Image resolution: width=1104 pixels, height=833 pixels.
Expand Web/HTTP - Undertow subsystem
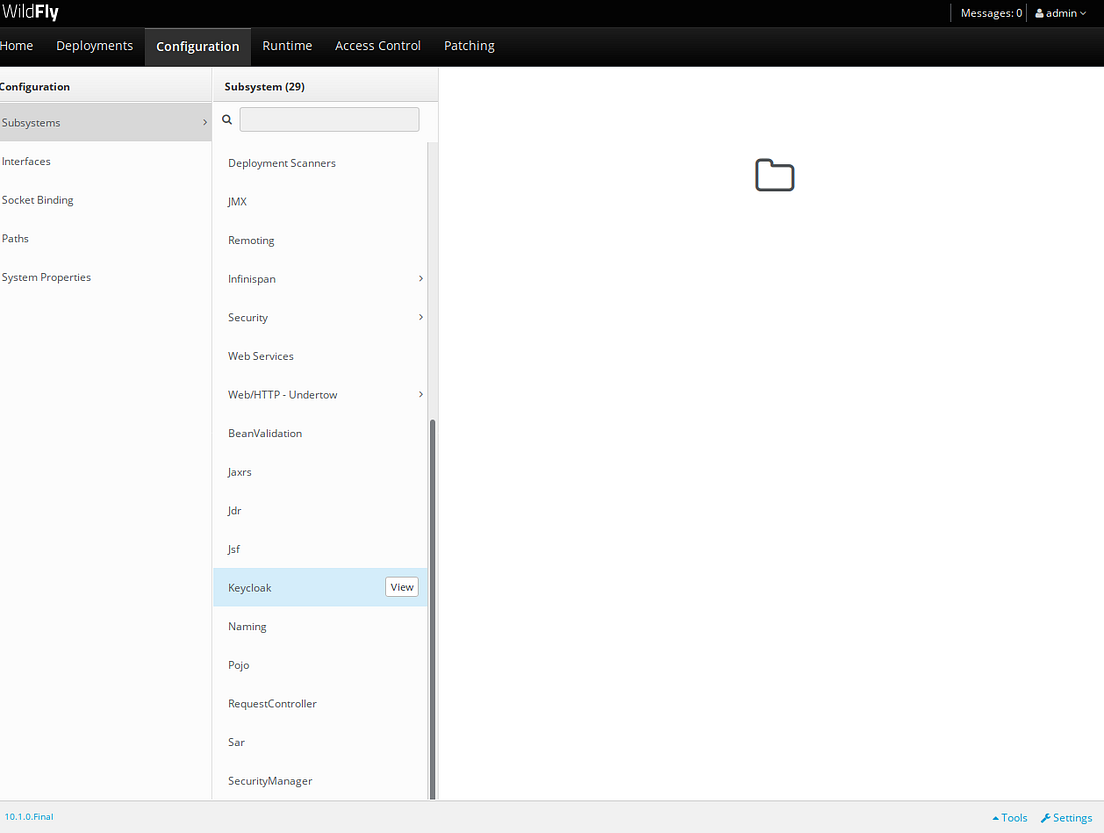coord(419,394)
